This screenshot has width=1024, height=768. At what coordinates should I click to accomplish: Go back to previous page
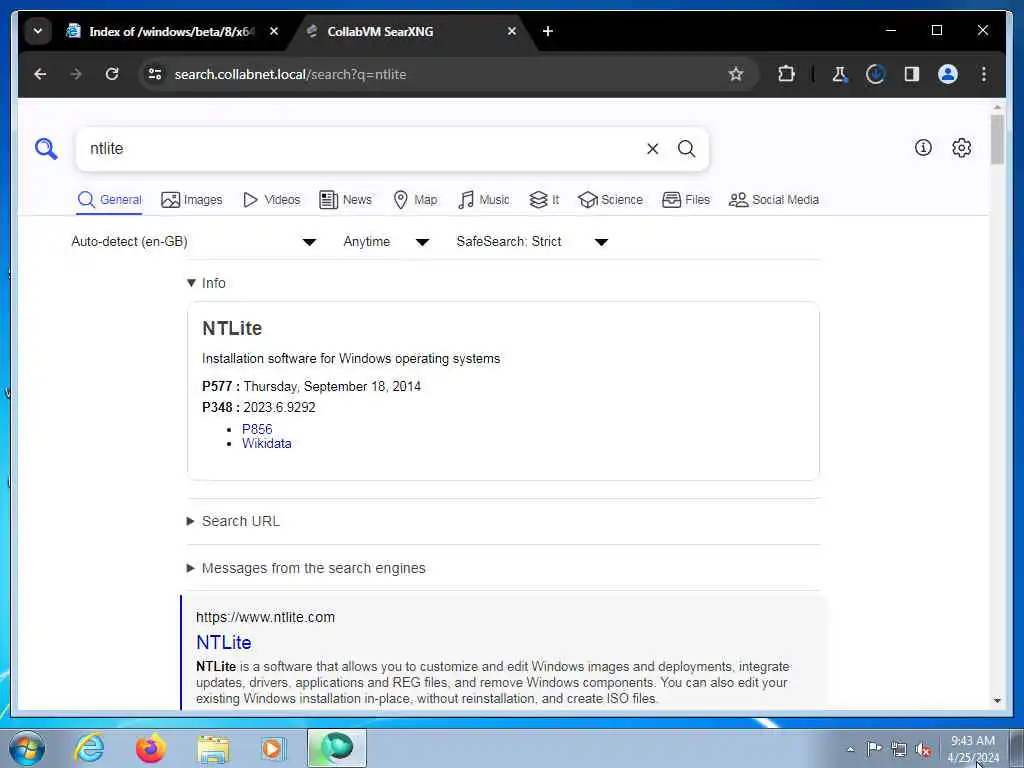[x=40, y=74]
